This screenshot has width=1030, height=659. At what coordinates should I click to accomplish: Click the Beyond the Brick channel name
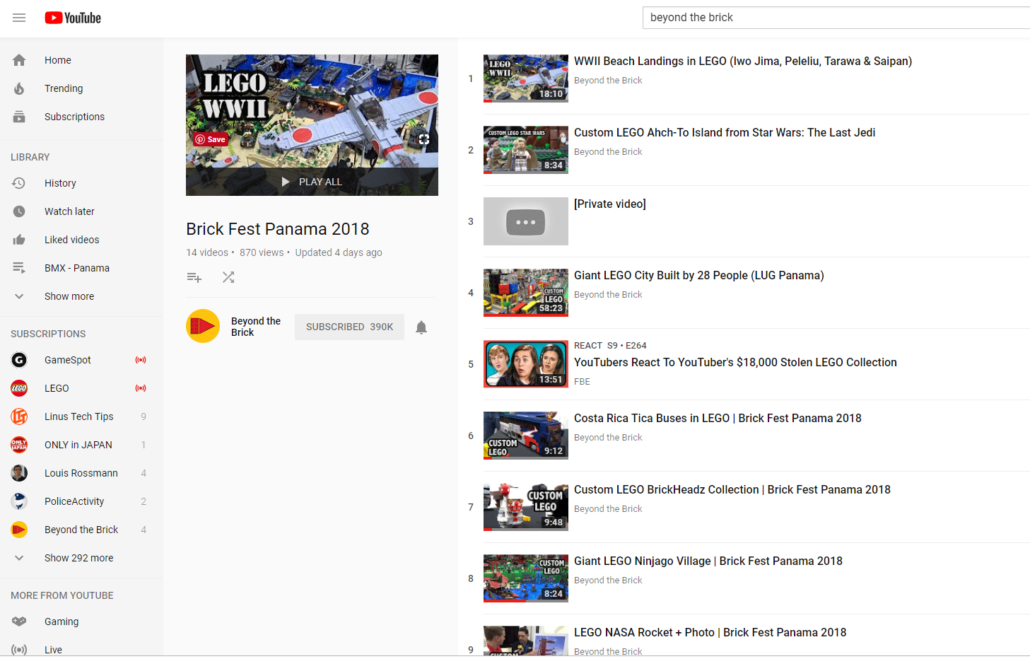point(256,327)
